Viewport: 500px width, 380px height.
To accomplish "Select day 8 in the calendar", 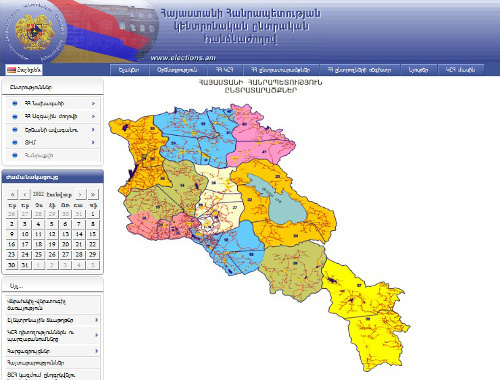I will pyautogui.click(x=93, y=224).
